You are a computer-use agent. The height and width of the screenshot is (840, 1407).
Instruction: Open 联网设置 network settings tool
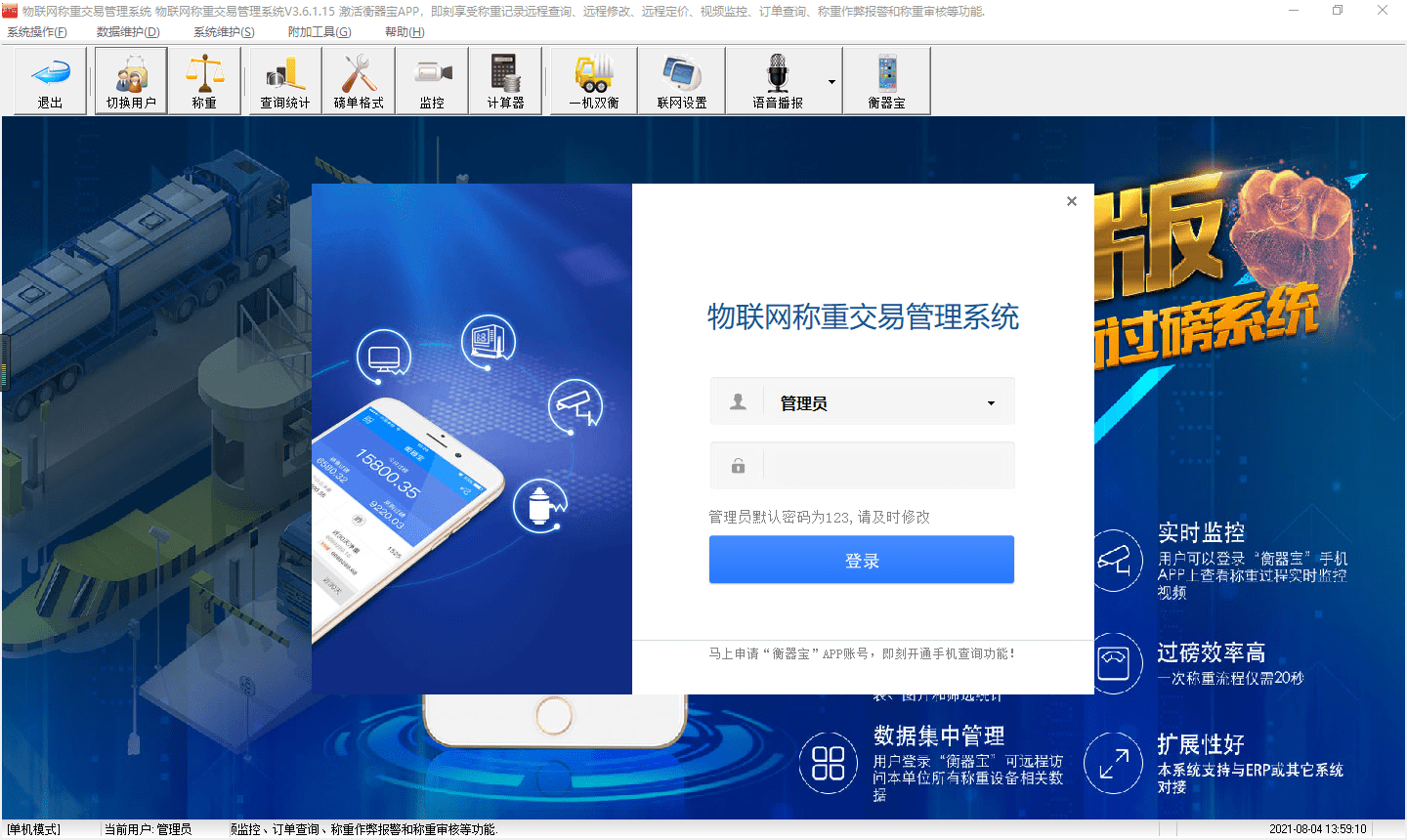682,81
